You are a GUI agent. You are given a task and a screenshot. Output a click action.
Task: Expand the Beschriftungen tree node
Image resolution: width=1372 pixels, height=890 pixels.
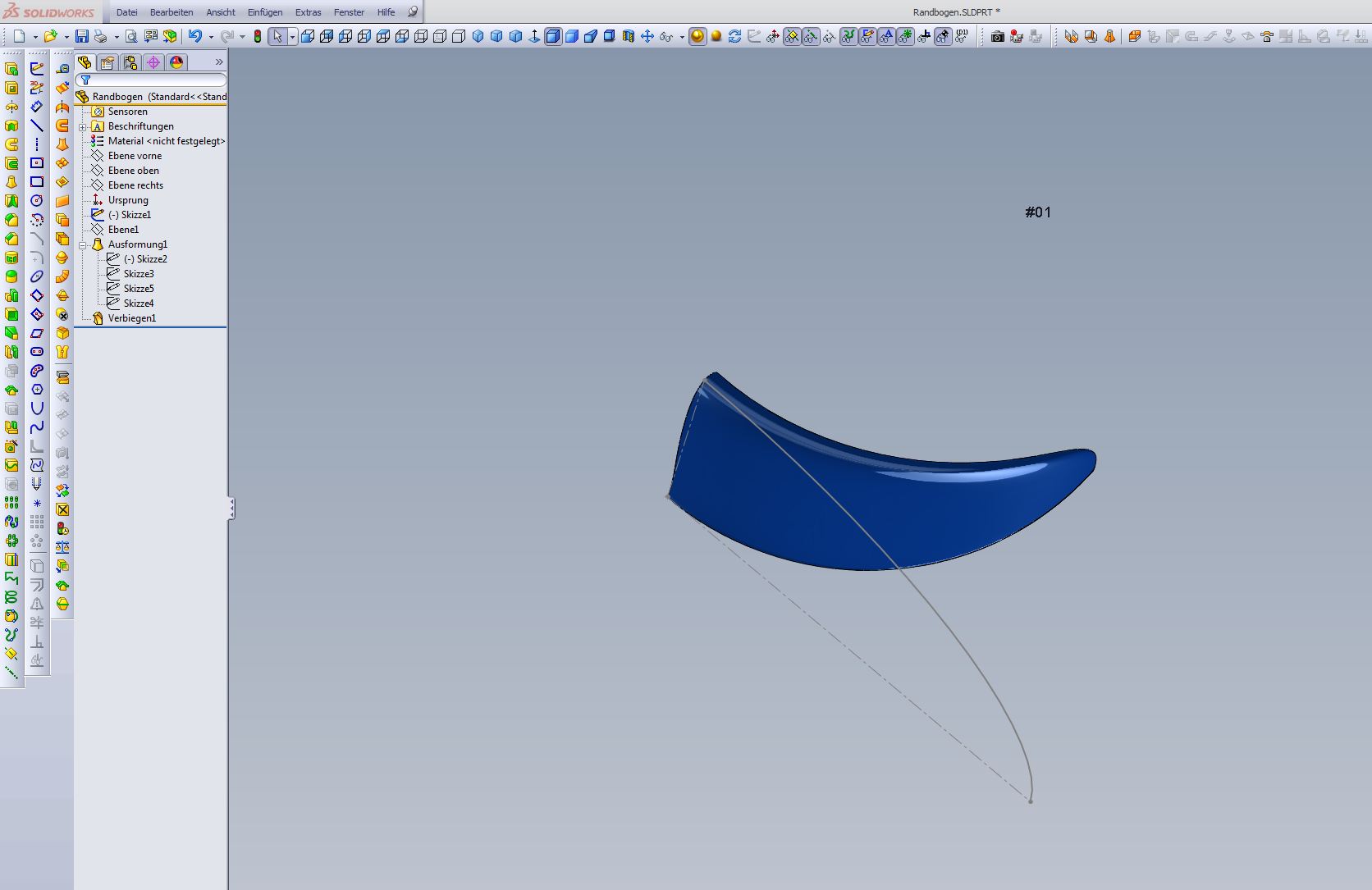[83, 127]
